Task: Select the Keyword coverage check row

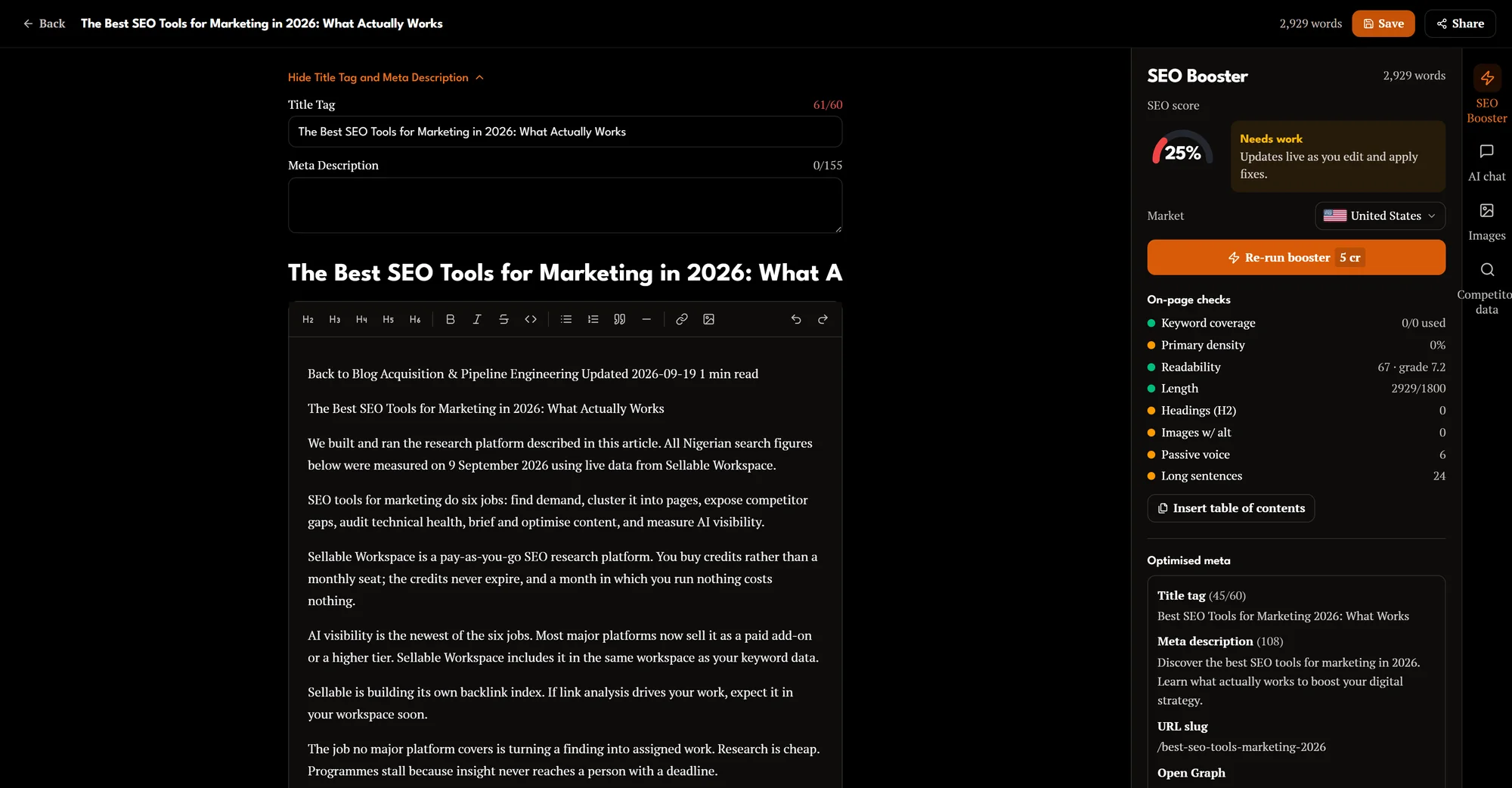Action: [1296, 323]
